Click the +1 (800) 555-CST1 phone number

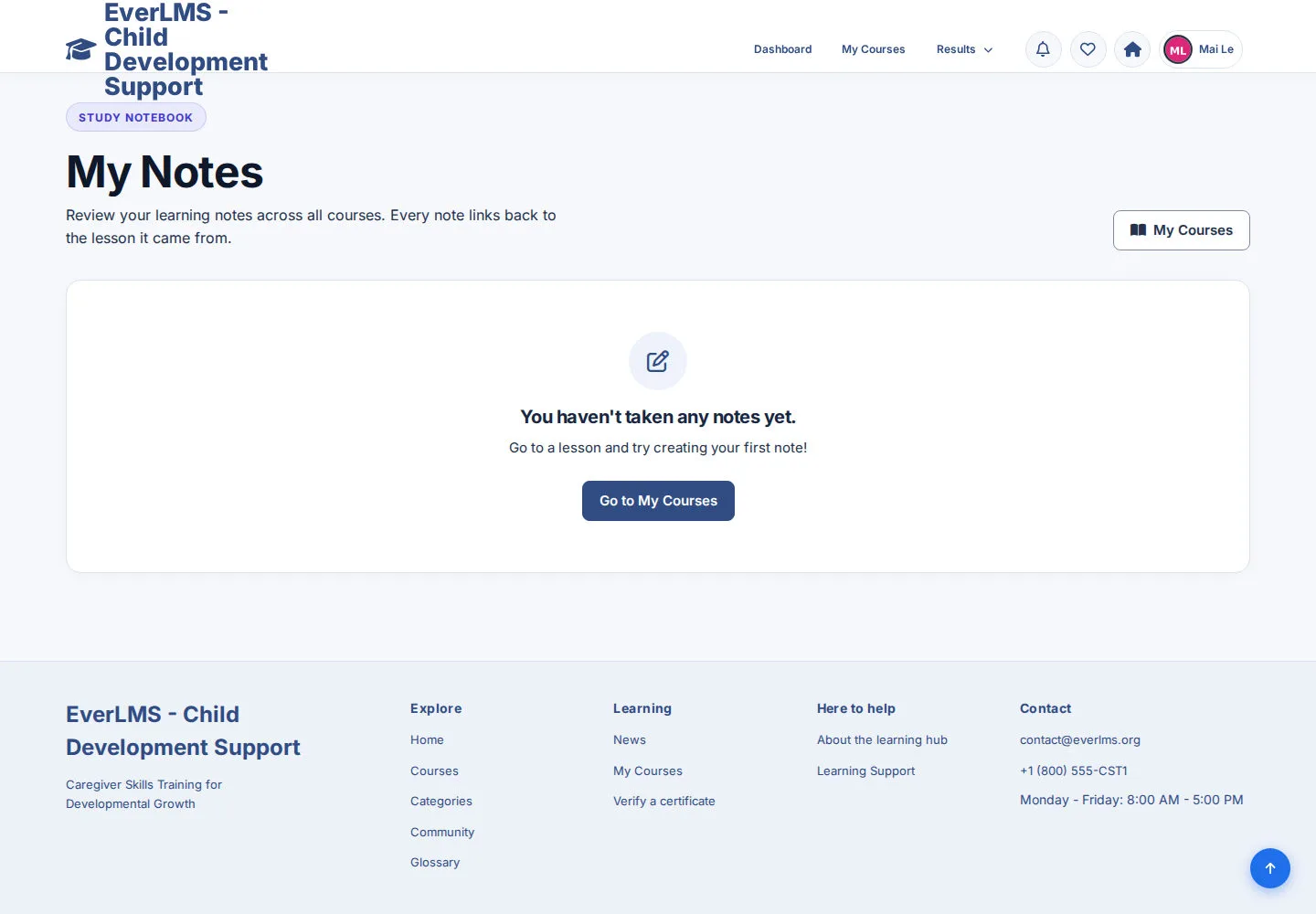point(1074,771)
